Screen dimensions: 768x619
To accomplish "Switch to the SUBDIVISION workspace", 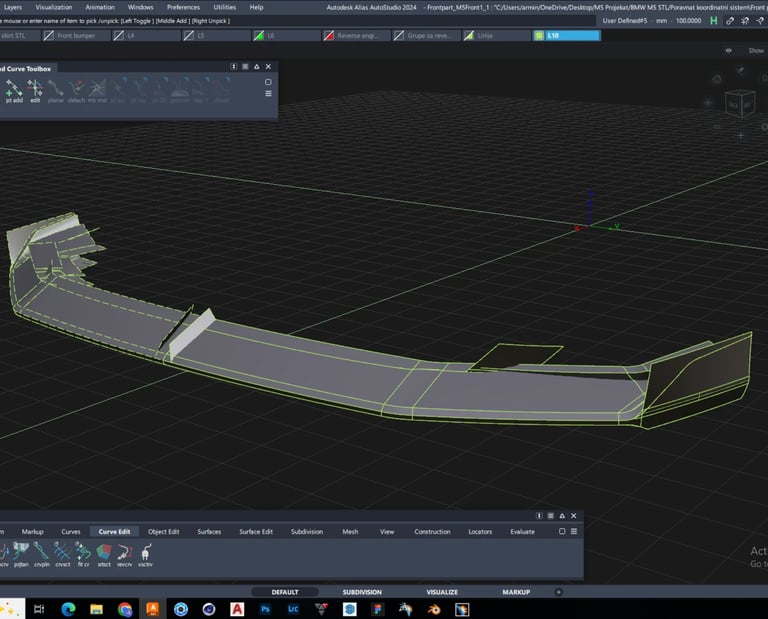I will 362,592.
